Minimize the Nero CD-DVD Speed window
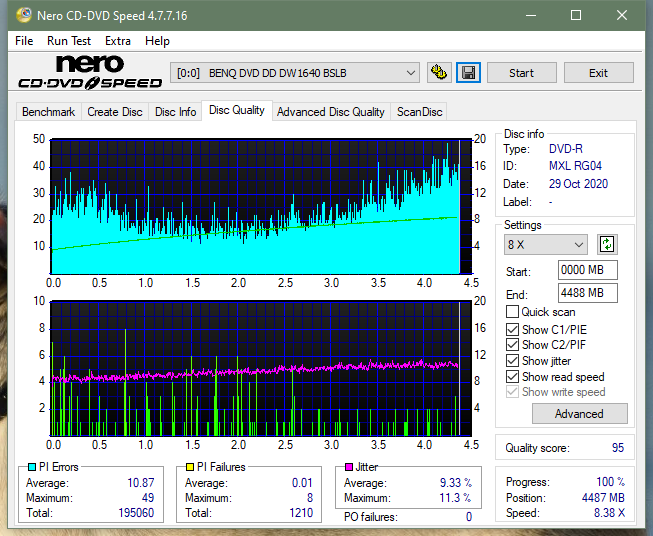This screenshot has height=536, width=653. click(x=531, y=15)
